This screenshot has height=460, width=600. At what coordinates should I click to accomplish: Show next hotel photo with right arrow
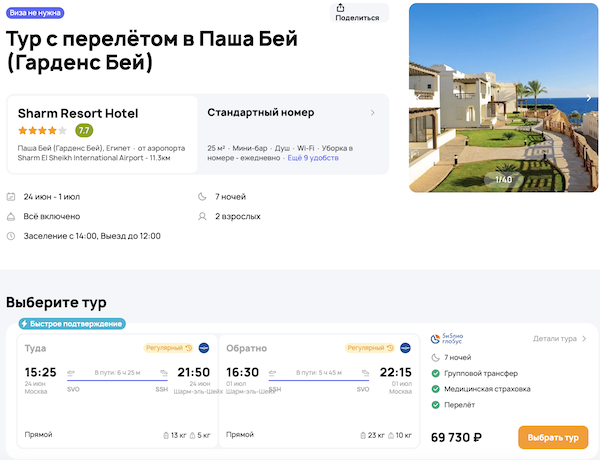(x=589, y=99)
